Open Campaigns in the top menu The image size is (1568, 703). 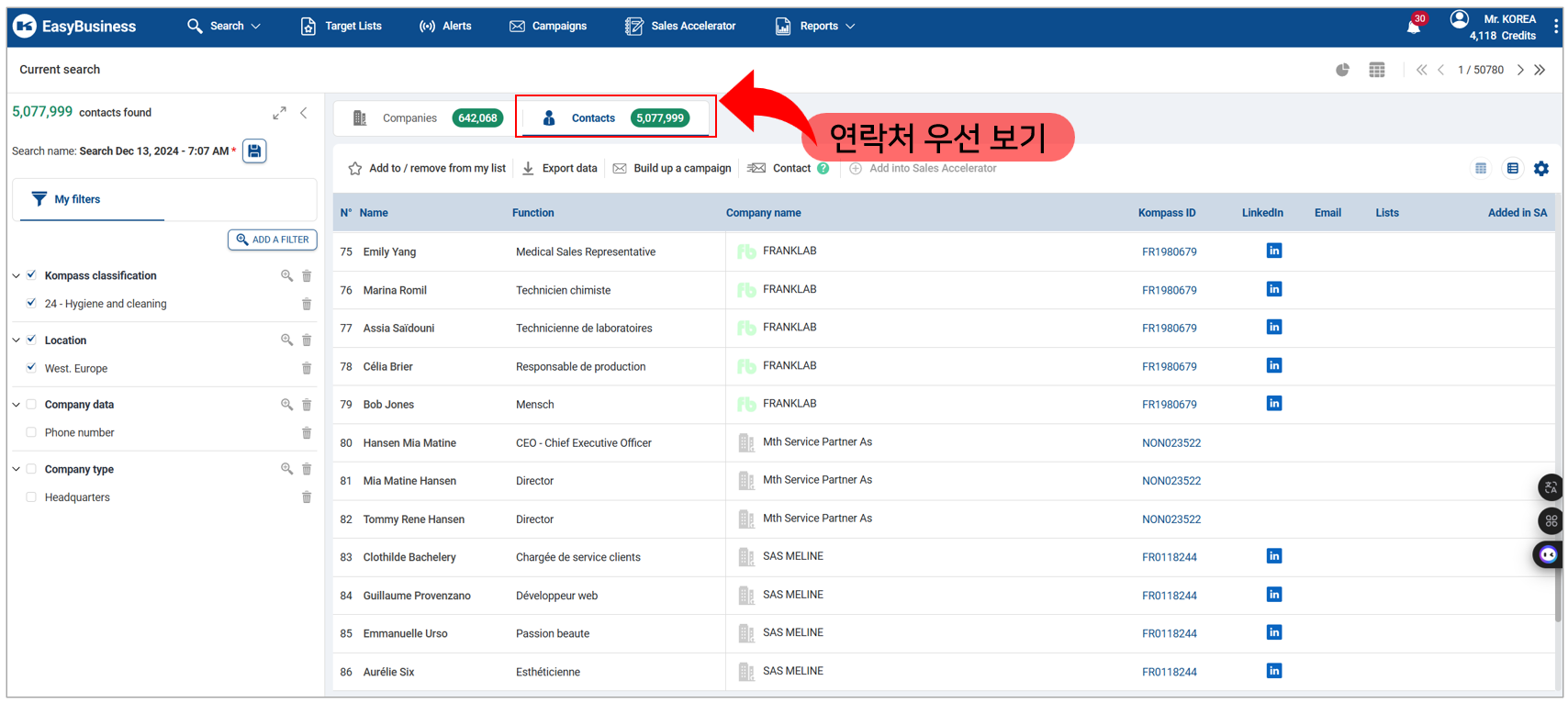(548, 26)
